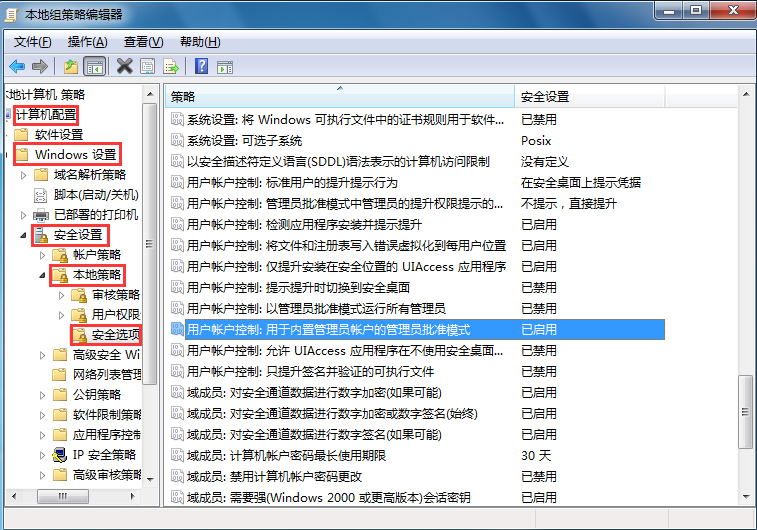
Task: Click the Properties toolbar icon
Action: point(148,66)
